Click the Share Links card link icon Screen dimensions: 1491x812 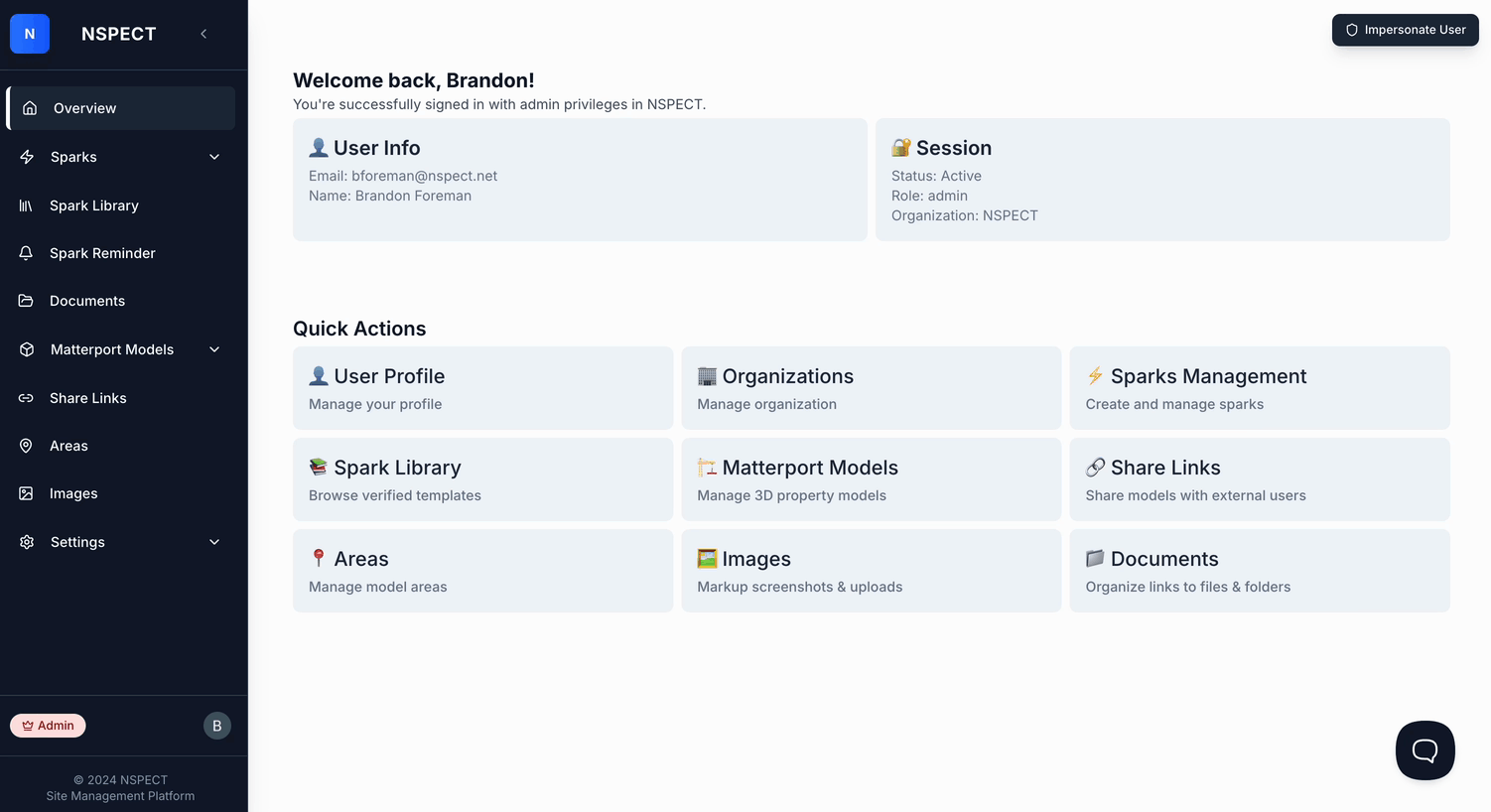[1095, 467]
